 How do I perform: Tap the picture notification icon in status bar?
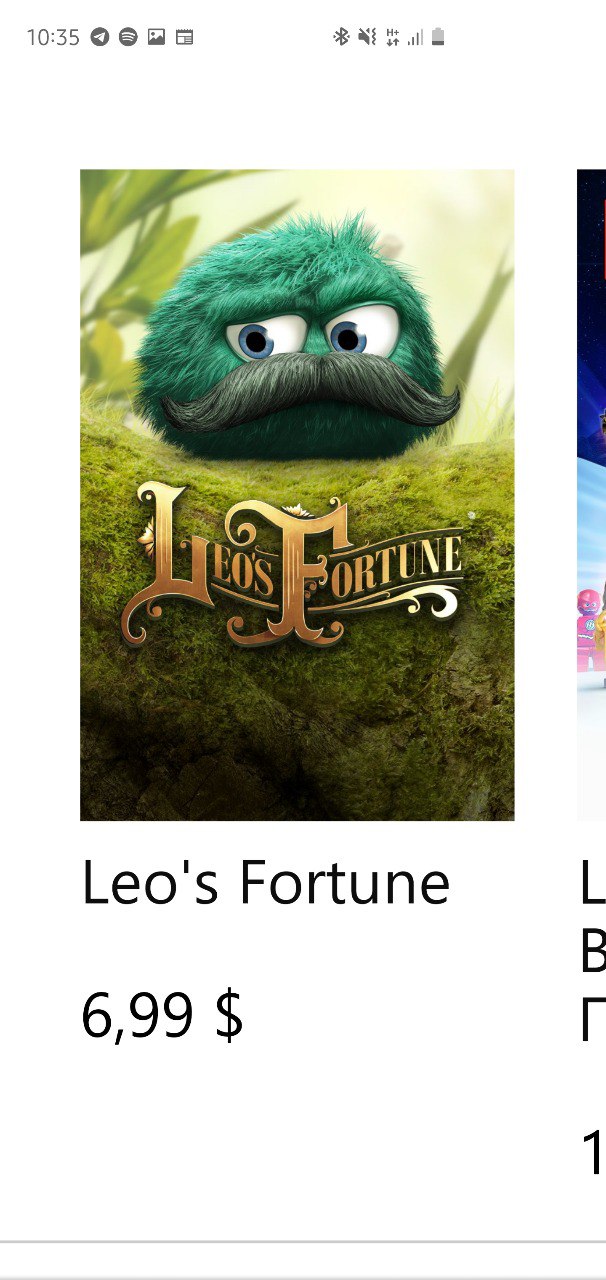coord(156,38)
